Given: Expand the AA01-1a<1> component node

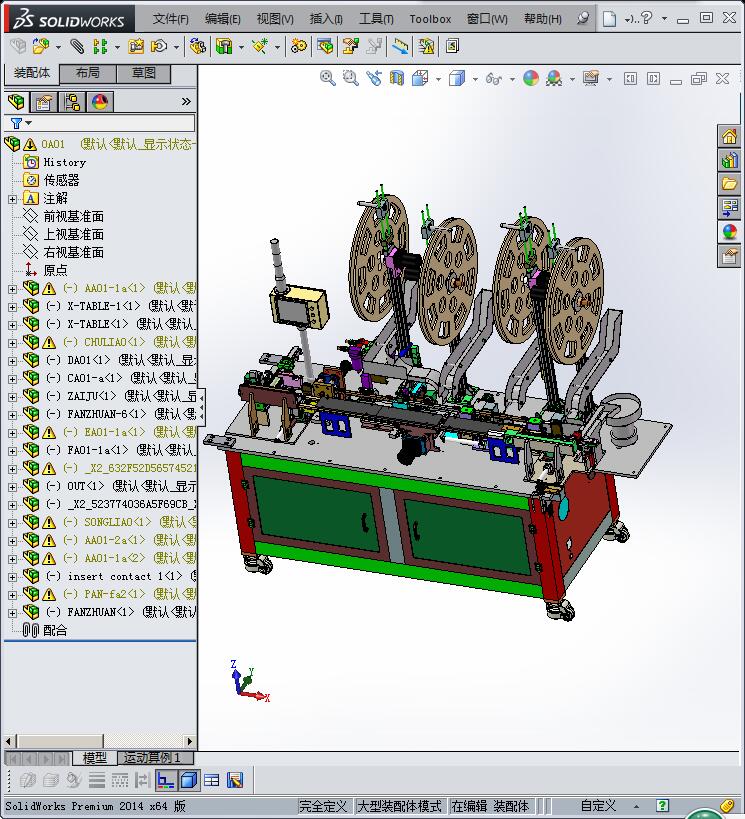Looking at the screenshot, I should 13,289.
